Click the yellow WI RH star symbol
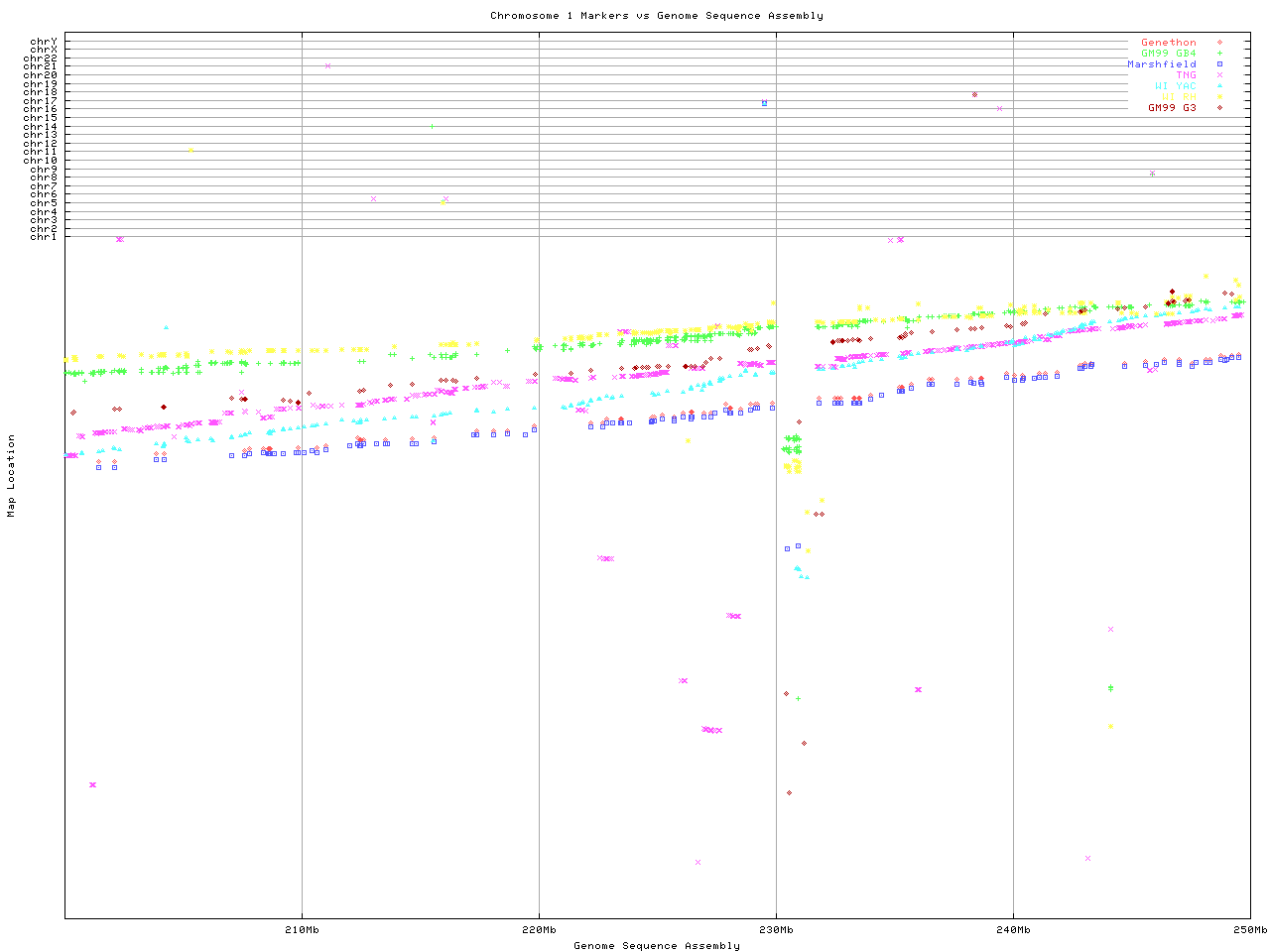The height and width of the screenshot is (952, 1270). (x=1219, y=97)
